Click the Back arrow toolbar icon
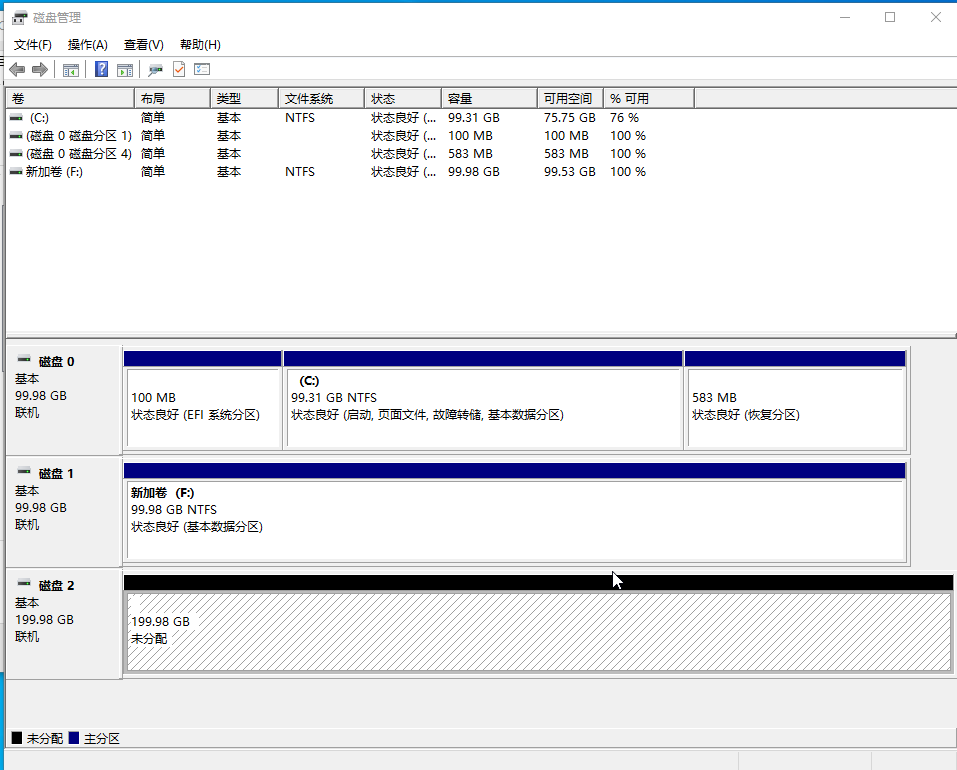This screenshot has width=957, height=770. tap(17, 69)
